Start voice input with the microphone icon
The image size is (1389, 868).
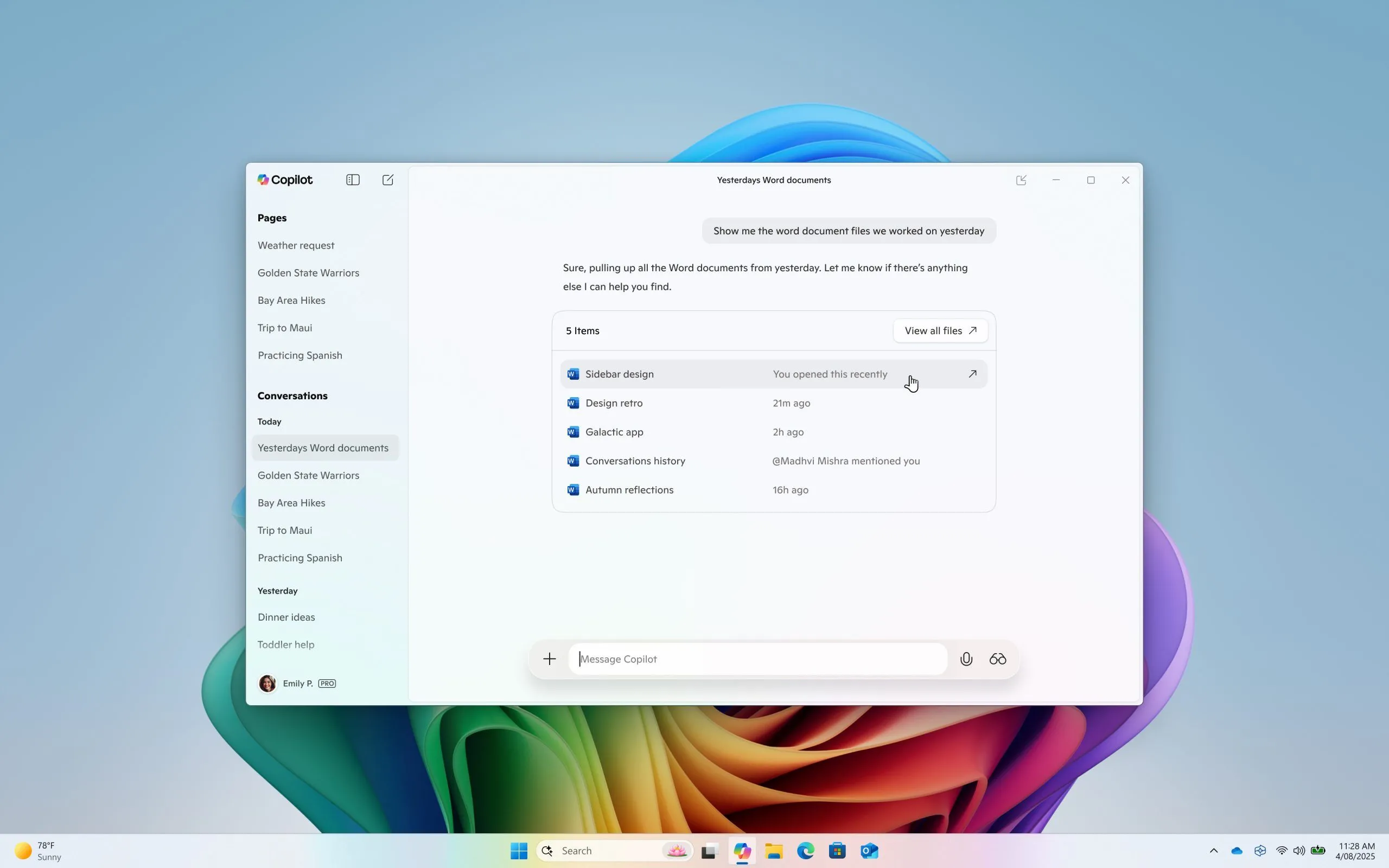click(966, 659)
